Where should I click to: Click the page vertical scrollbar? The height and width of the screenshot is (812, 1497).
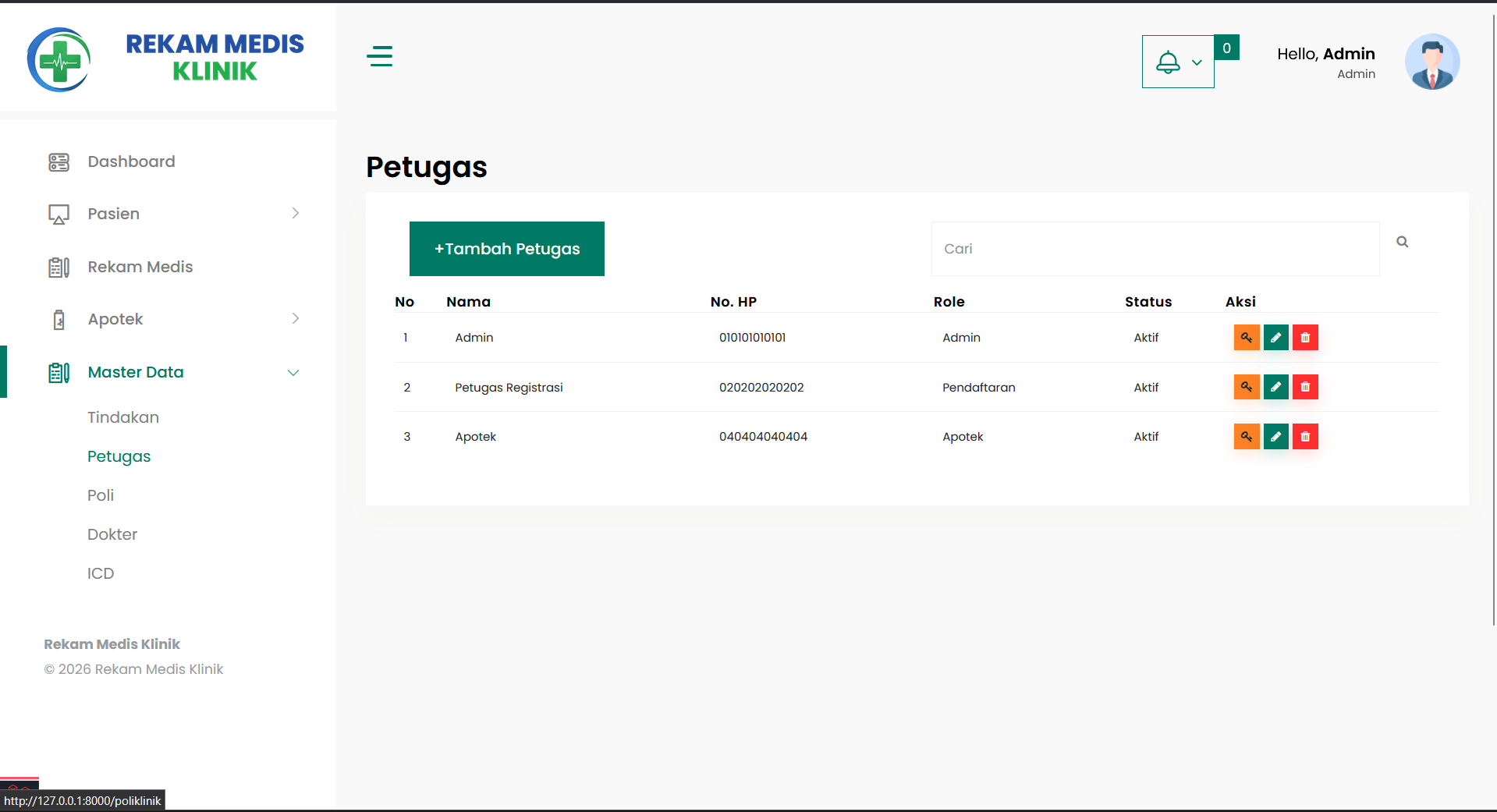[1493, 320]
